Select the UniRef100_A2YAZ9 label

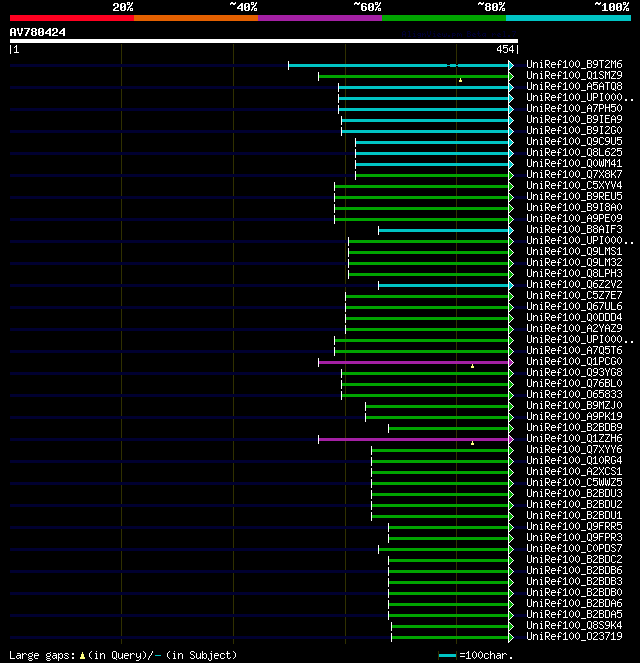[x=574, y=328]
